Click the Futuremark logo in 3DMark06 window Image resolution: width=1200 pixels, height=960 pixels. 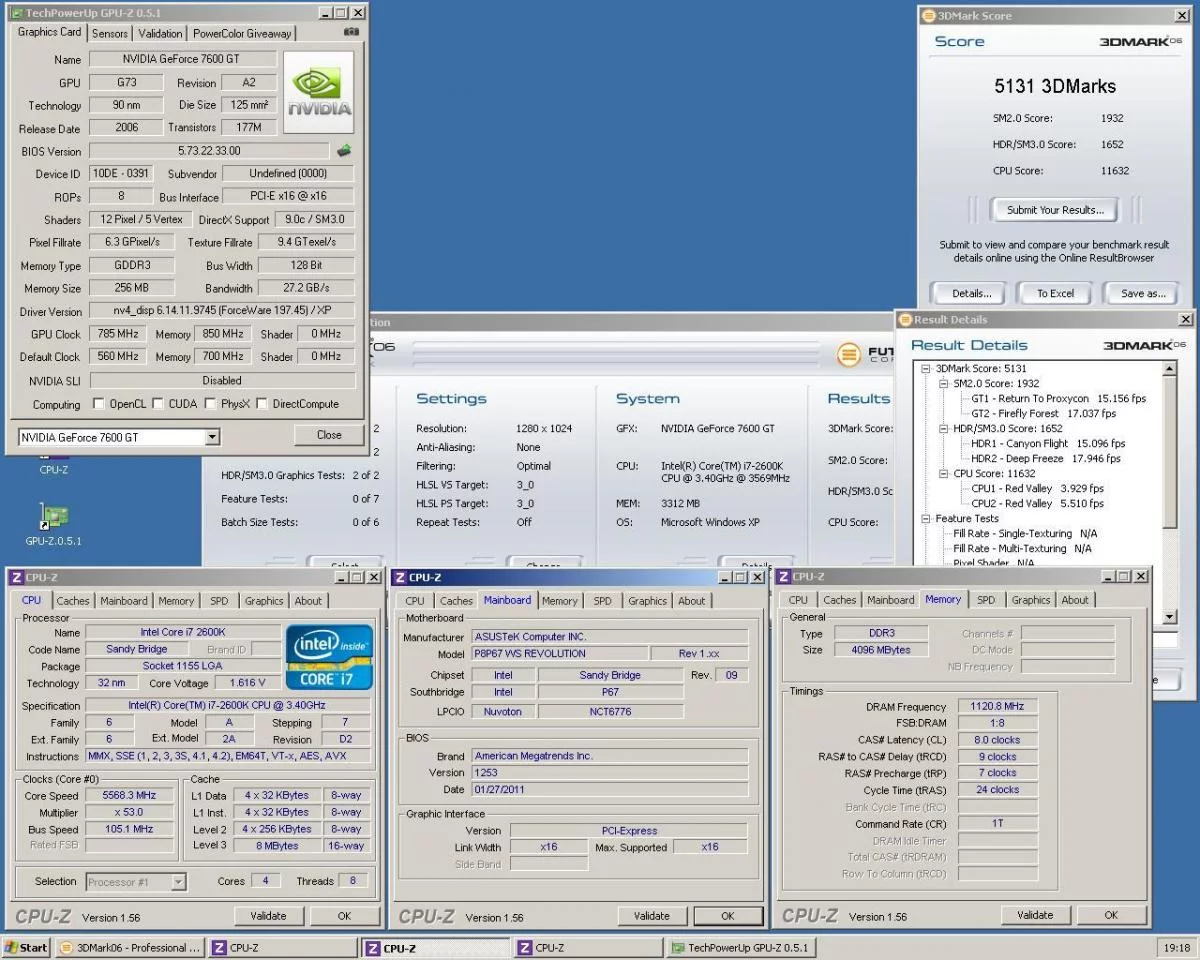click(865, 354)
